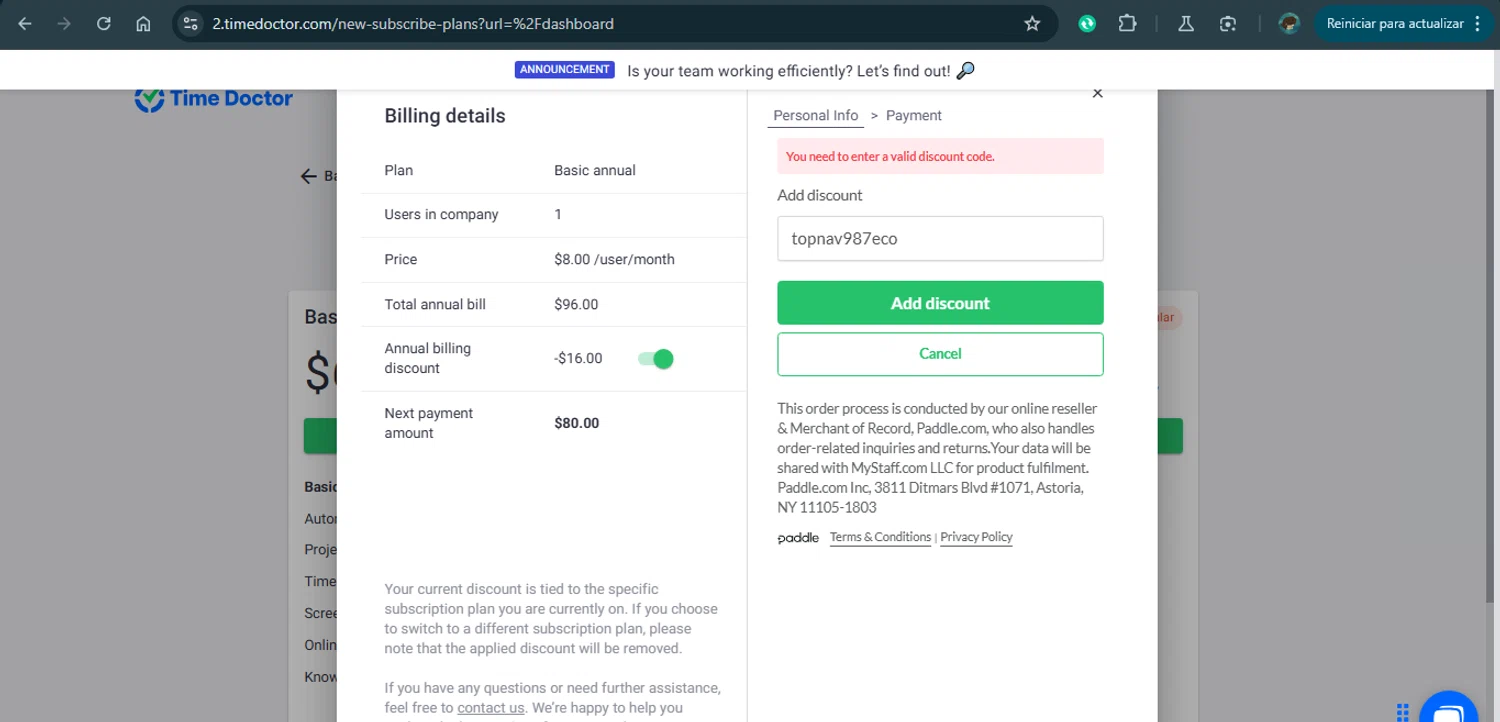
Task: Click the 'Next payment amount' label
Action: pyautogui.click(x=429, y=424)
